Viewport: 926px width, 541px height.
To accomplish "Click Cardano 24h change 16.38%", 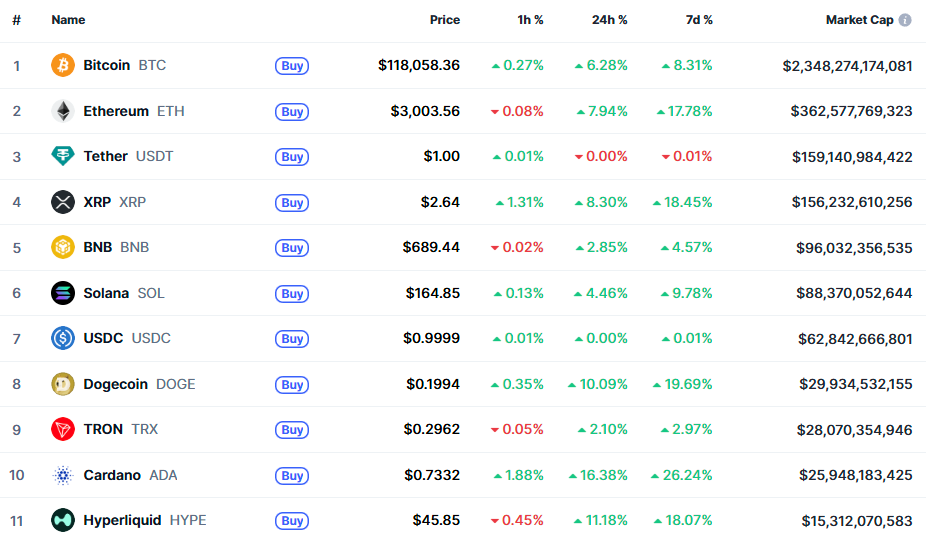I will click(x=598, y=475).
